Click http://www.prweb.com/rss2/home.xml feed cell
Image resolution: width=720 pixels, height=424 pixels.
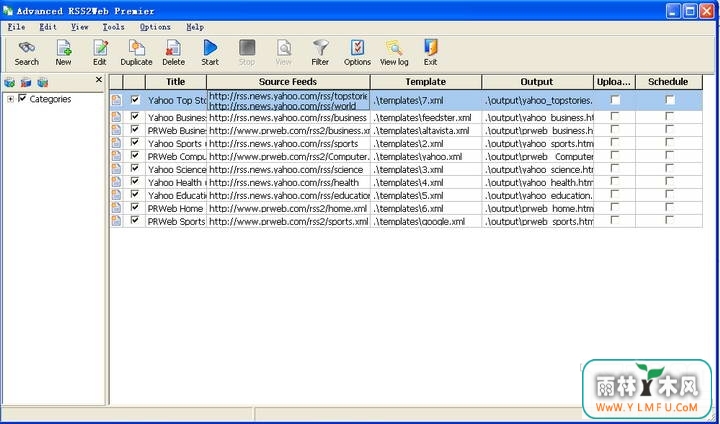coord(288,209)
